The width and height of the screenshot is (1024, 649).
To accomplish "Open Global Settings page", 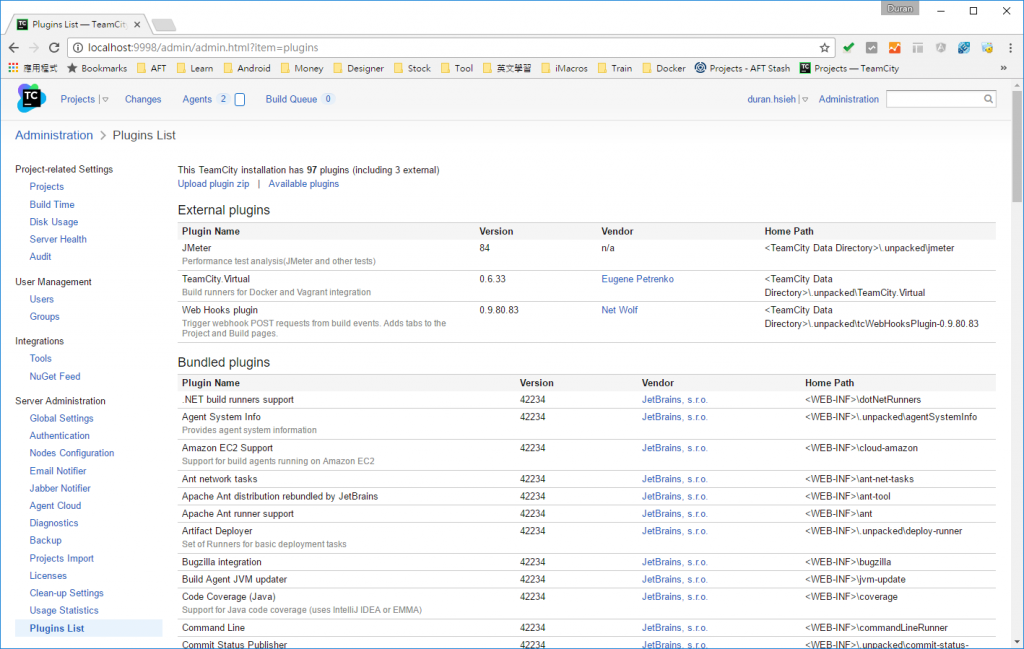I will point(61,418).
